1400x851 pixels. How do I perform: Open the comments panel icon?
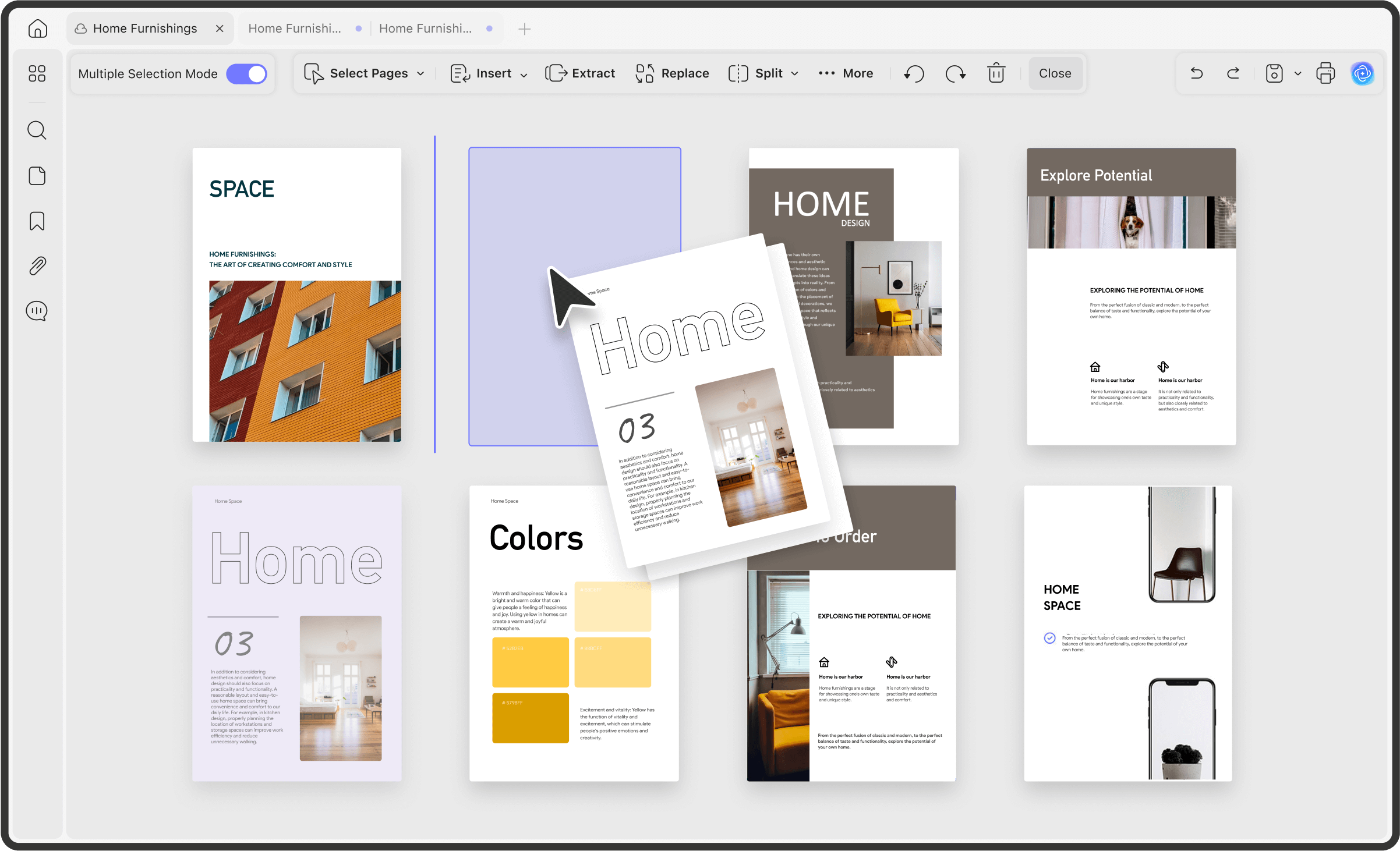point(37,311)
